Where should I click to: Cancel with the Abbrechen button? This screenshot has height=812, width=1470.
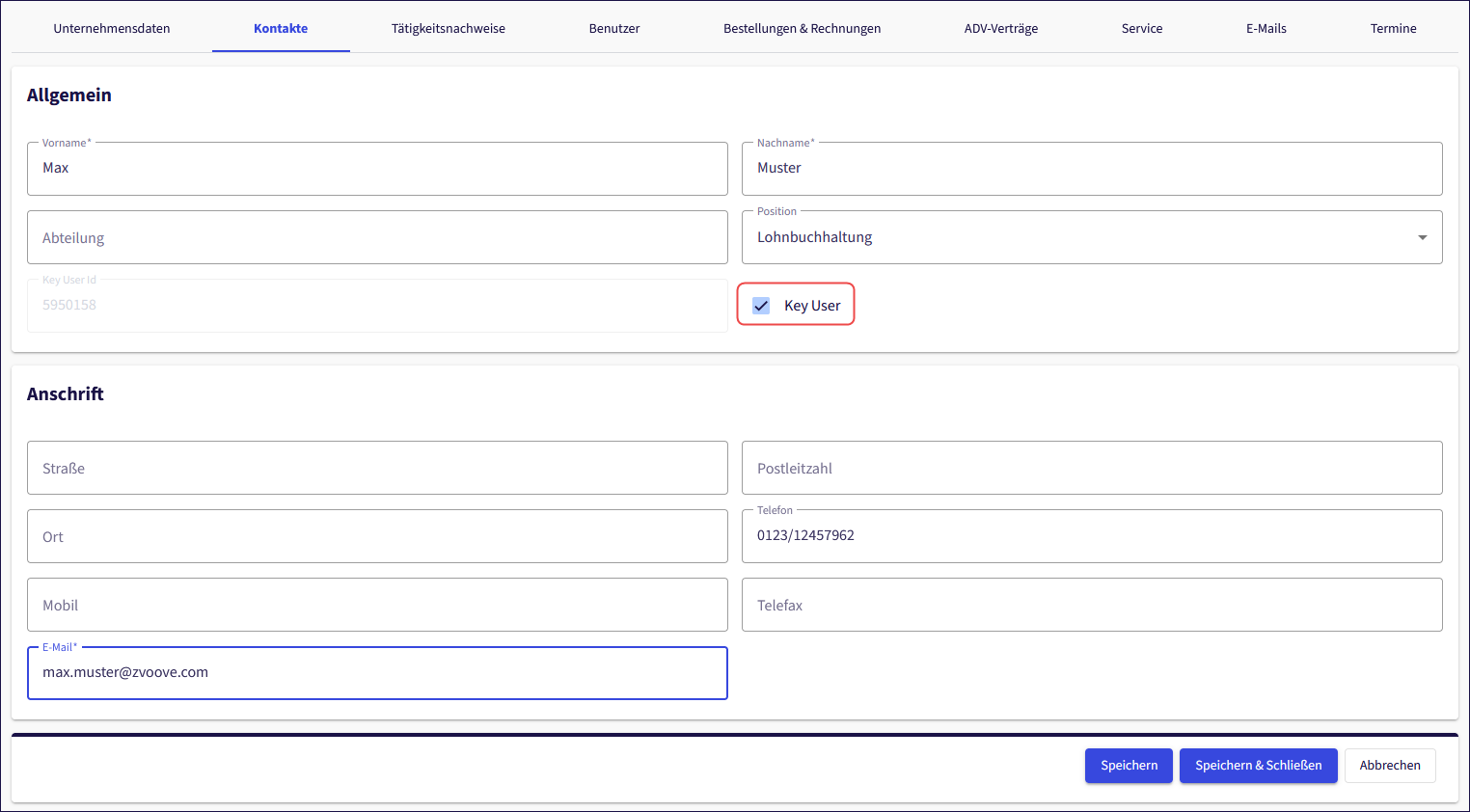pyautogui.click(x=1389, y=766)
